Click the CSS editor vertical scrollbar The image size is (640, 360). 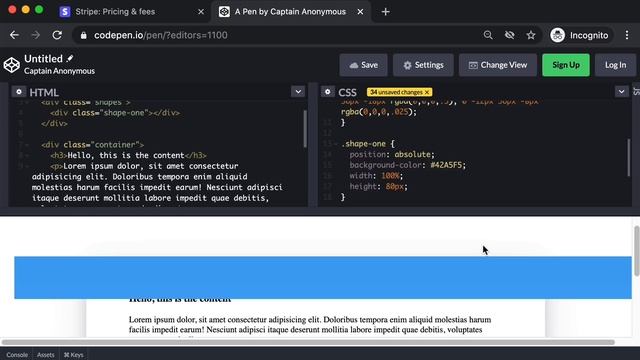click(x=629, y=158)
